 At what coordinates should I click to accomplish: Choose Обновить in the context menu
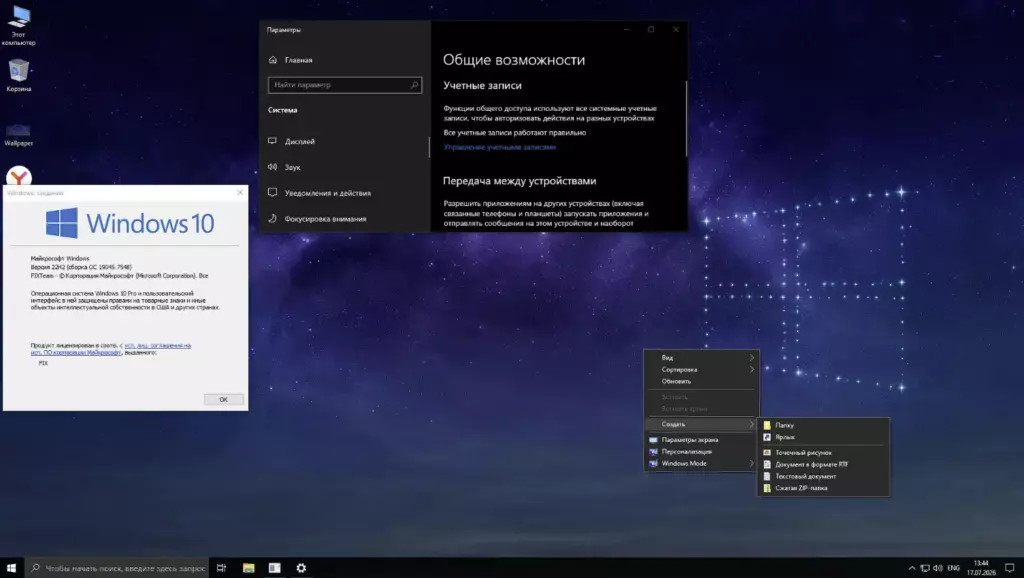pyautogui.click(x=701, y=381)
